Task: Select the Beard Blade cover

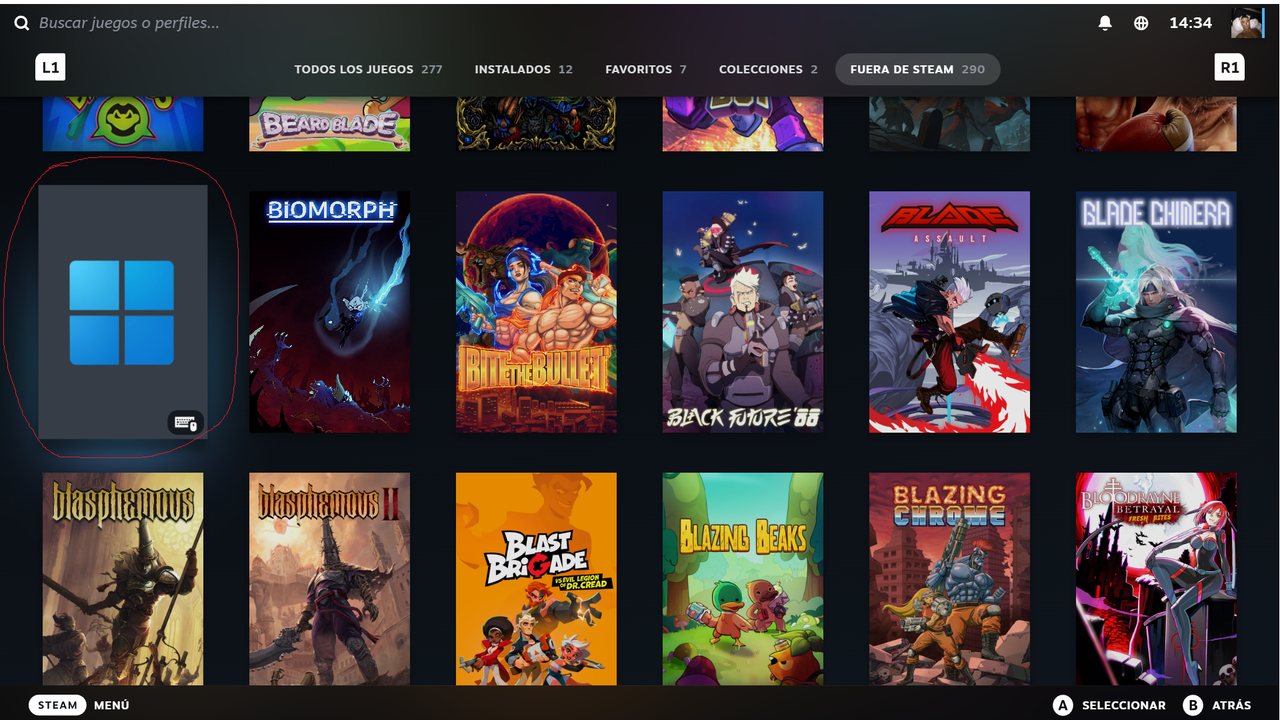Action: coord(329,124)
